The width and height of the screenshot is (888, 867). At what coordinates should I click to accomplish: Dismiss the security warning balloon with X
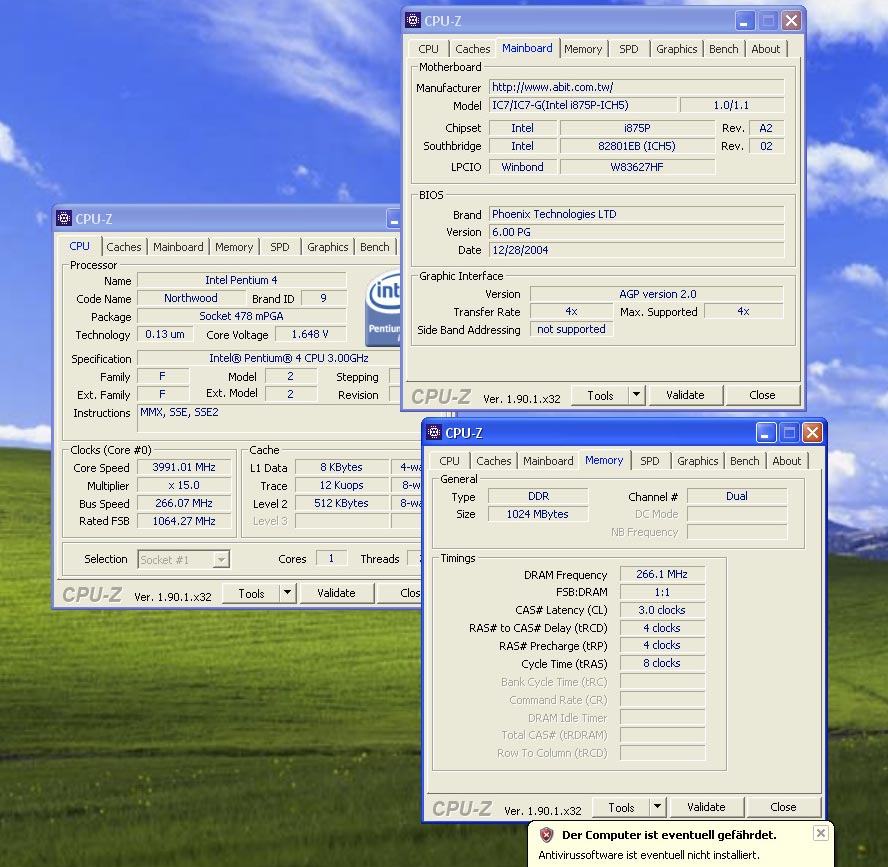pyautogui.click(x=820, y=832)
